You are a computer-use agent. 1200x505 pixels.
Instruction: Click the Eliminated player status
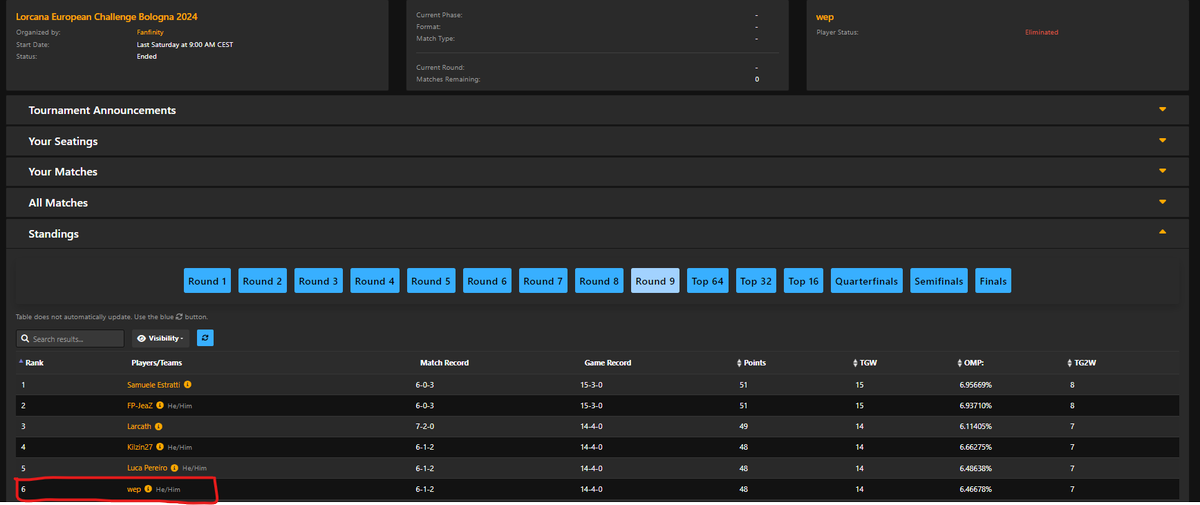tap(1041, 32)
